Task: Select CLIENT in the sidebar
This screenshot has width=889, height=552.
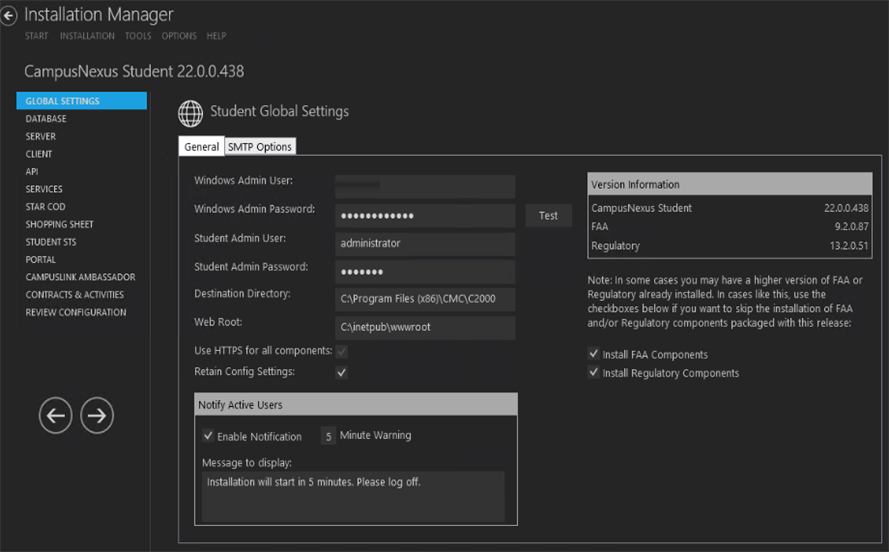Action: click(39, 154)
